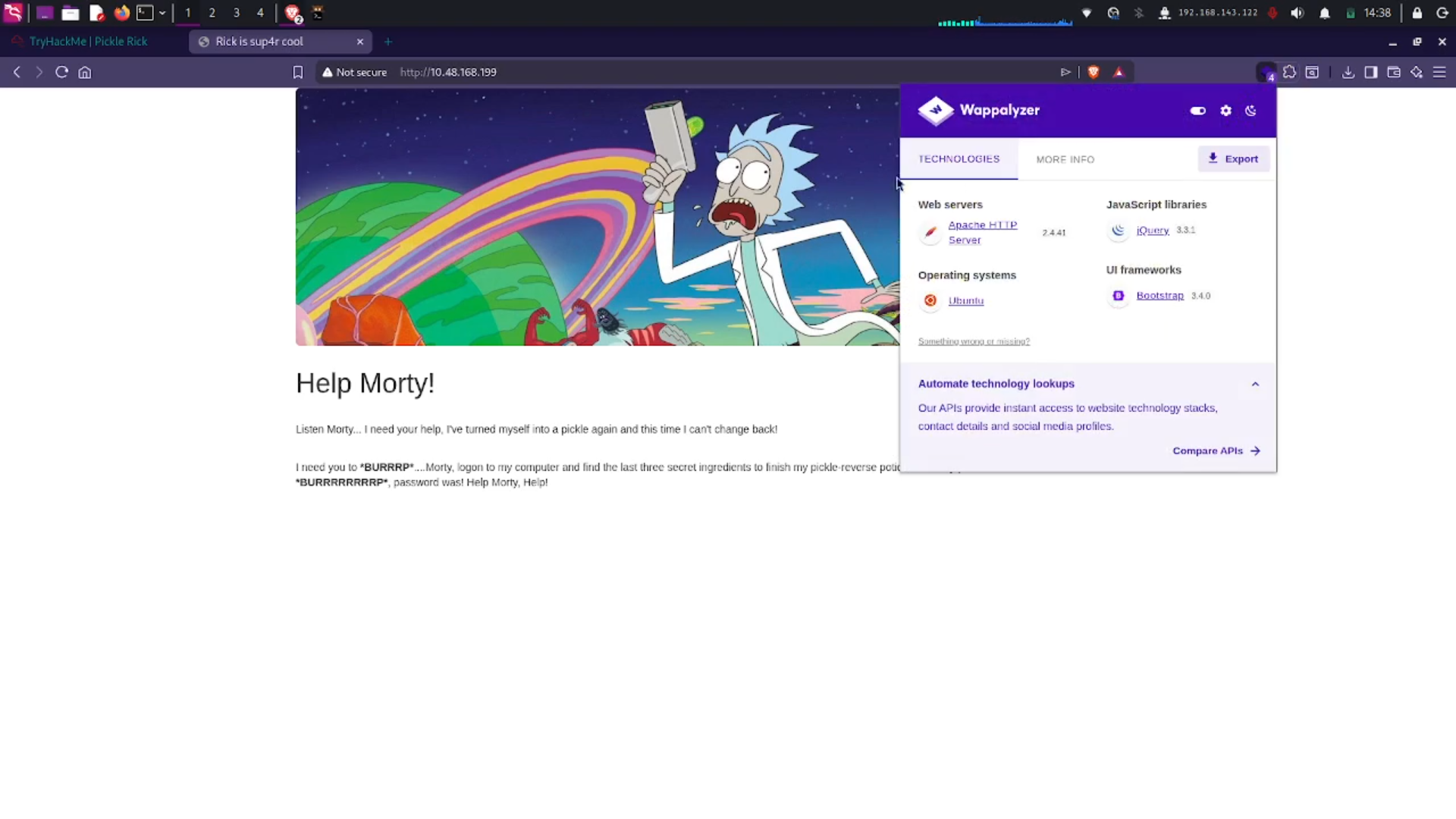Open the Kali Linux applications menu
The width and height of the screenshot is (1456, 819).
[x=13, y=13]
